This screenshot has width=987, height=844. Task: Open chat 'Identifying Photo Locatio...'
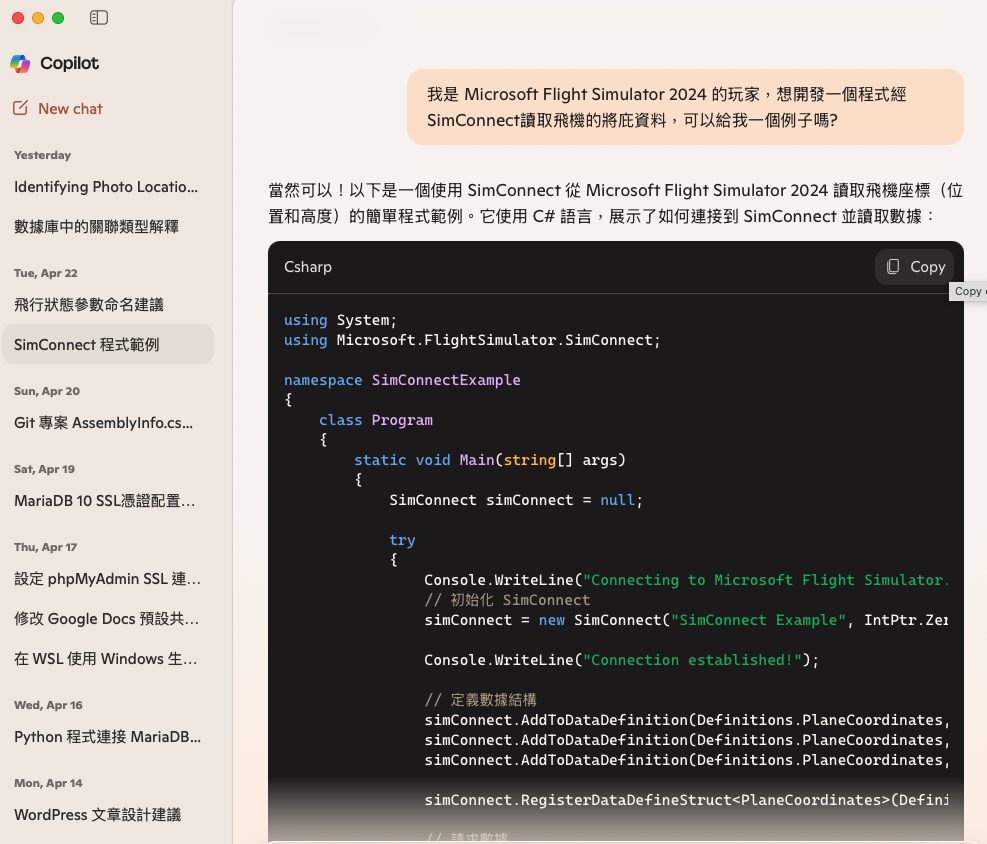coord(108,187)
